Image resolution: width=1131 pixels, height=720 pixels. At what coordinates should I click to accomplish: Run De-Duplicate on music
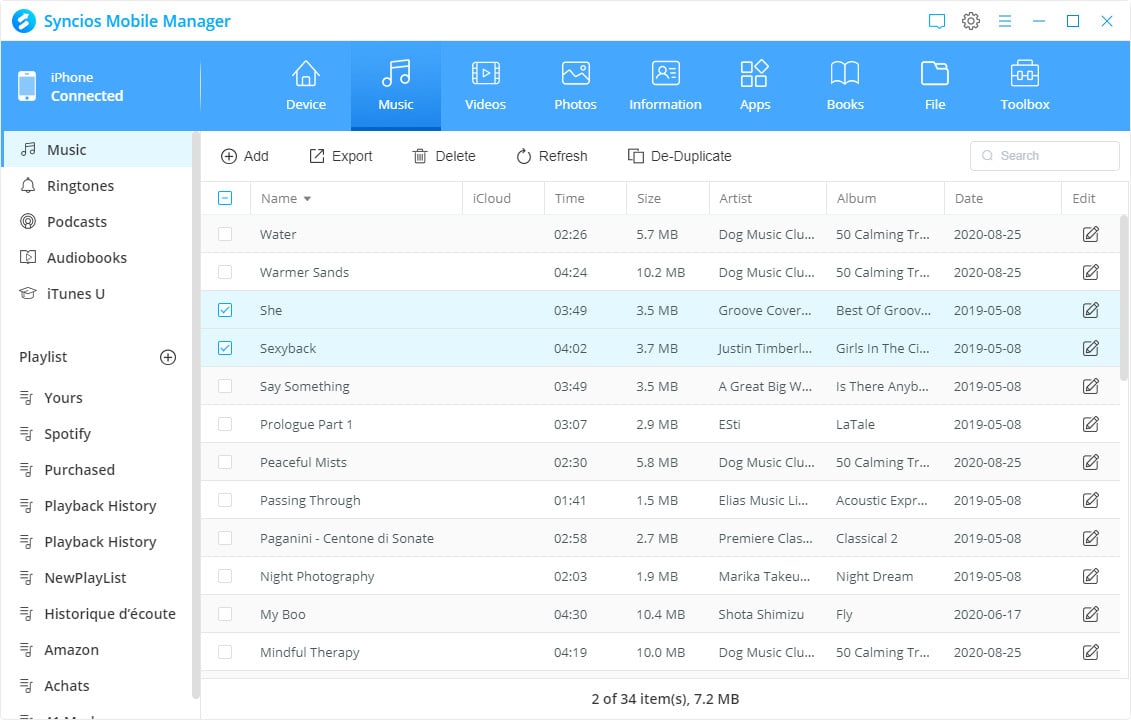click(679, 156)
